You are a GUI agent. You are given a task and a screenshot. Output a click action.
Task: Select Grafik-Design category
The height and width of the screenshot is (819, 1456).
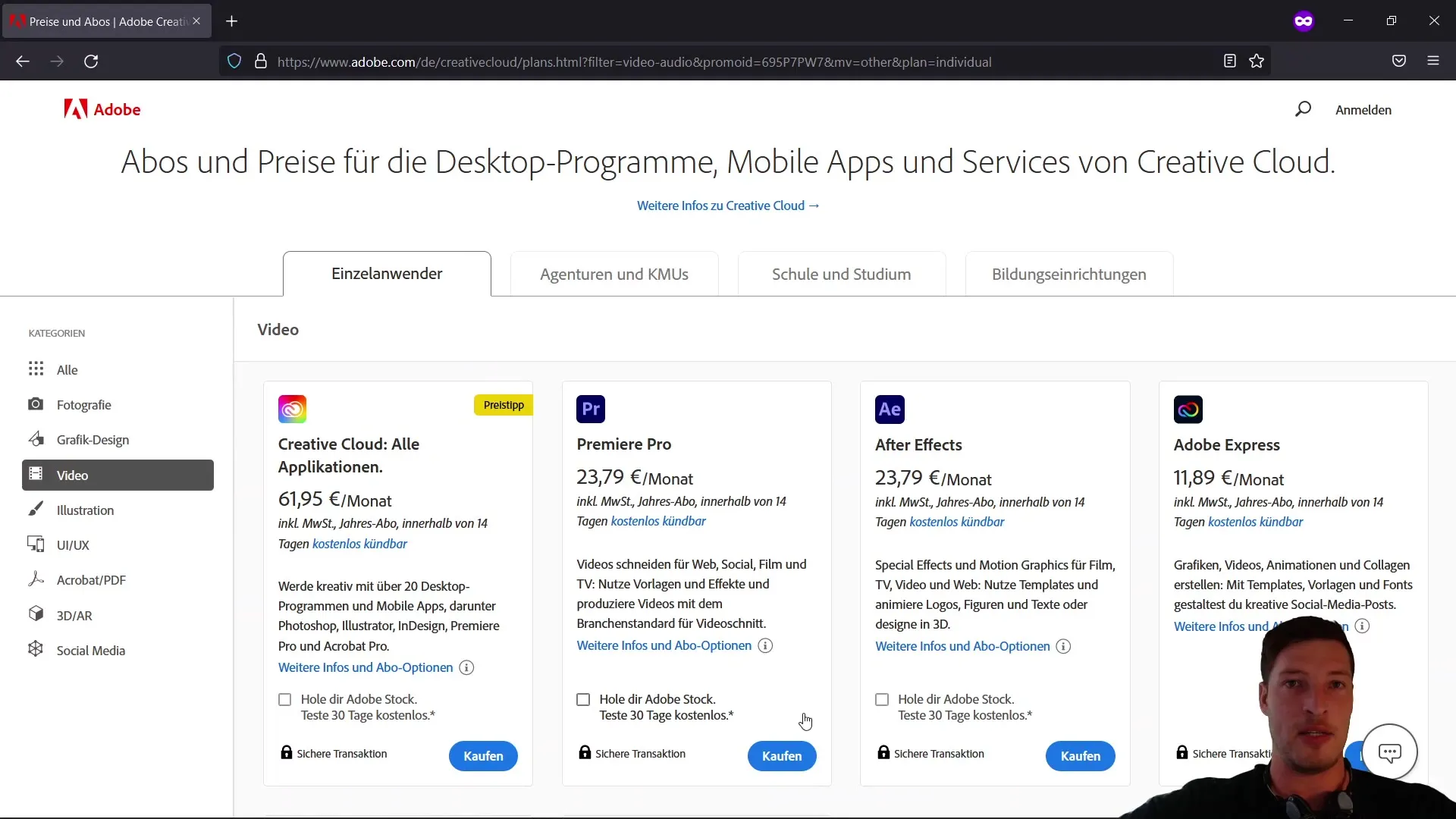[x=118, y=440]
